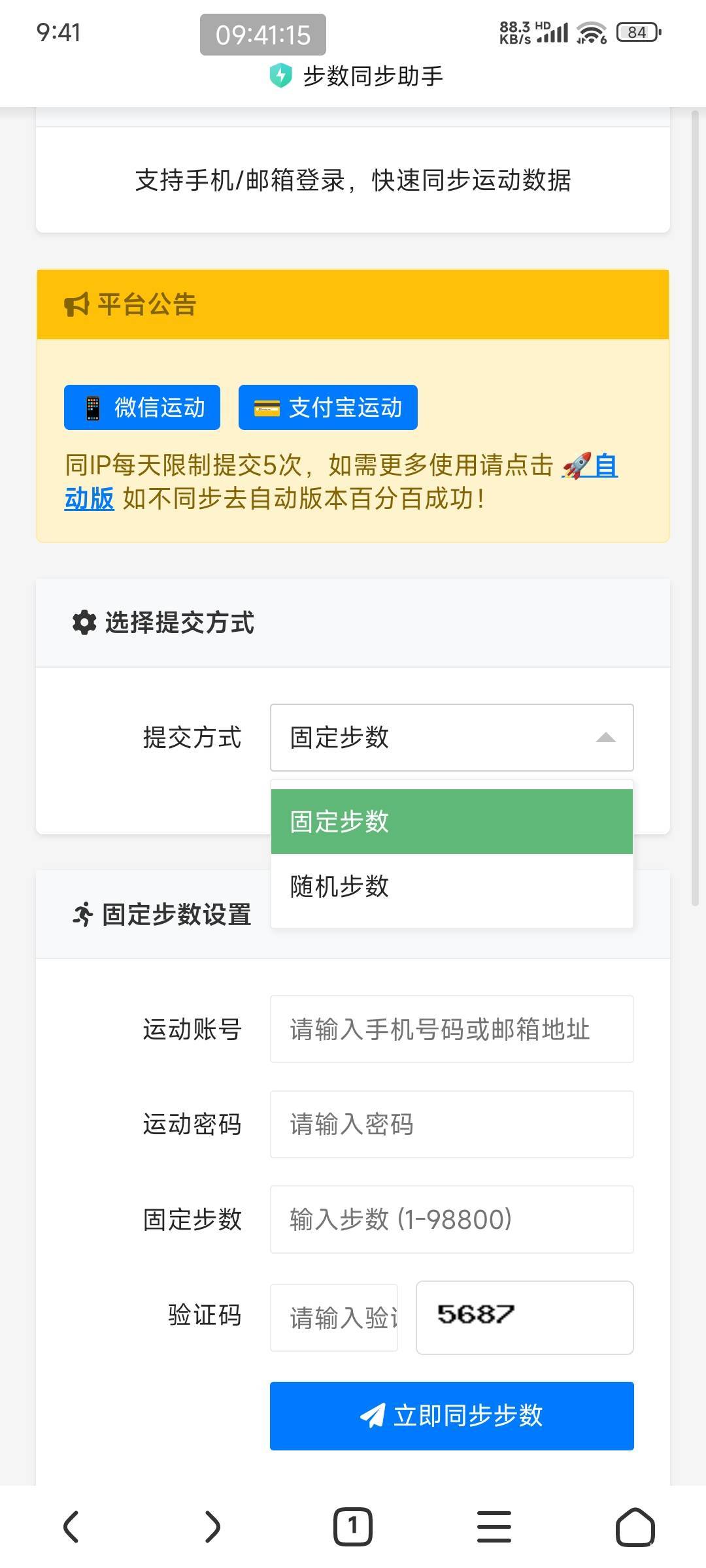
Task: Open the browser hamburger menu icon
Action: [x=494, y=1527]
